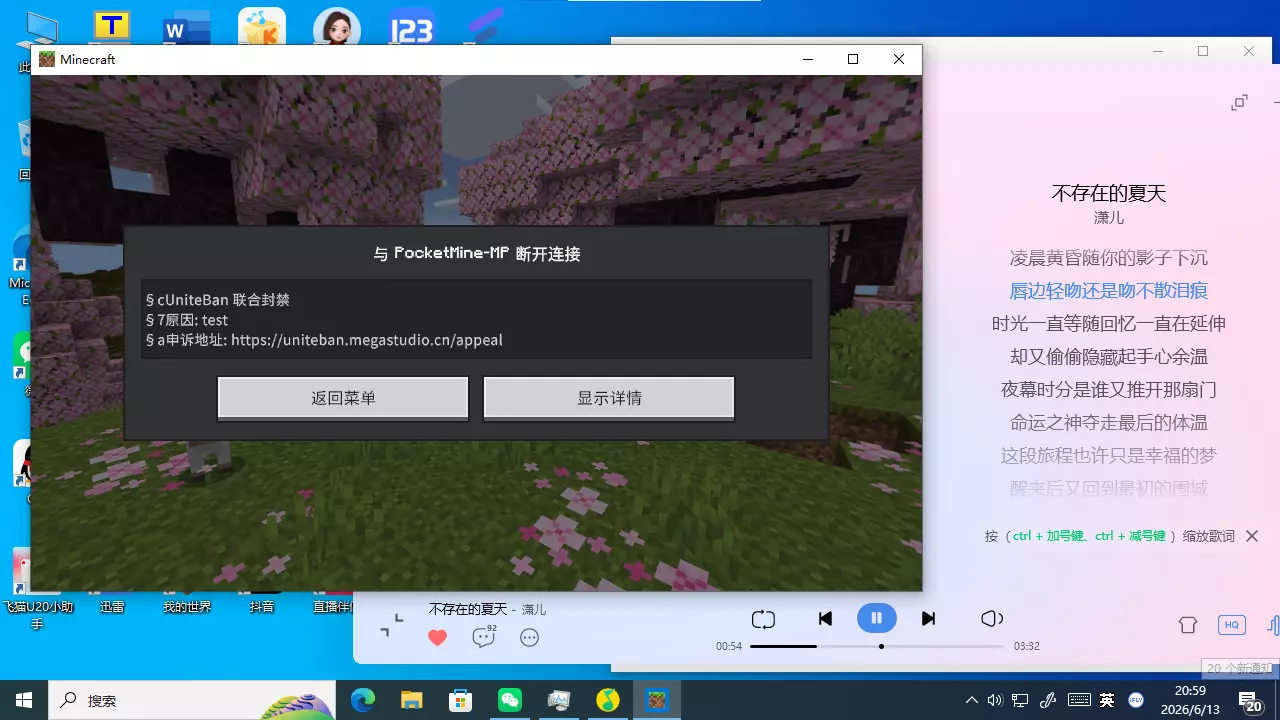Pause the song in the music player
The height and width of the screenshot is (720, 1280).
[876, 618]
